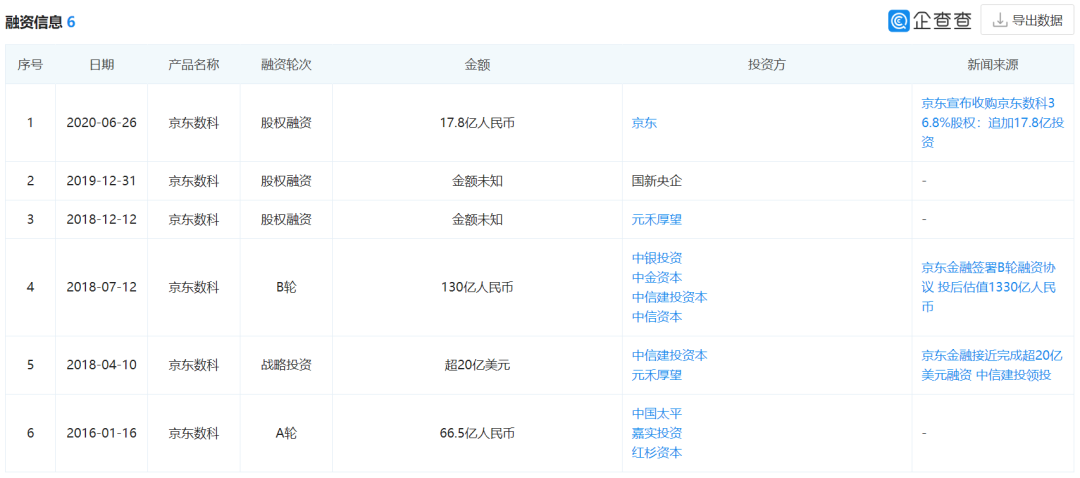Select the date 2016-01-16

[x=101, y=433]
